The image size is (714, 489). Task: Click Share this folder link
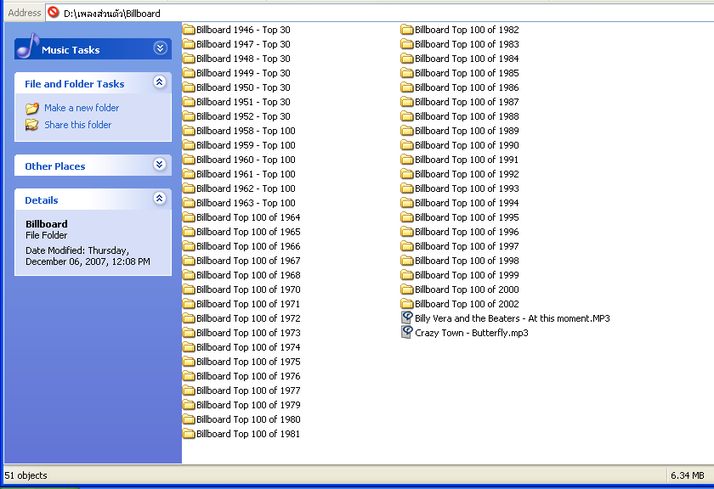(x=78, y=125)
